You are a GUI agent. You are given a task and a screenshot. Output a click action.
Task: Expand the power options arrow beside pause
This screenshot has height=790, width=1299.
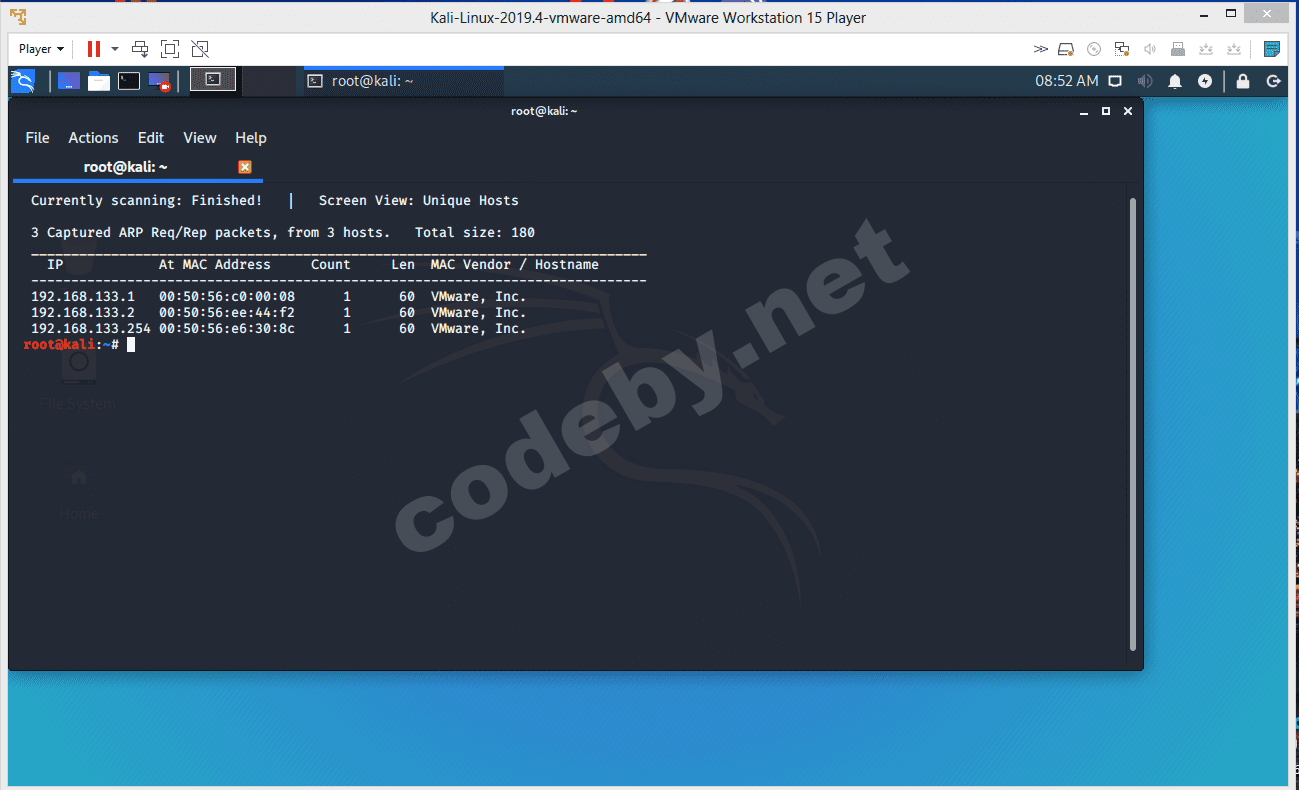tap(115, 49)
